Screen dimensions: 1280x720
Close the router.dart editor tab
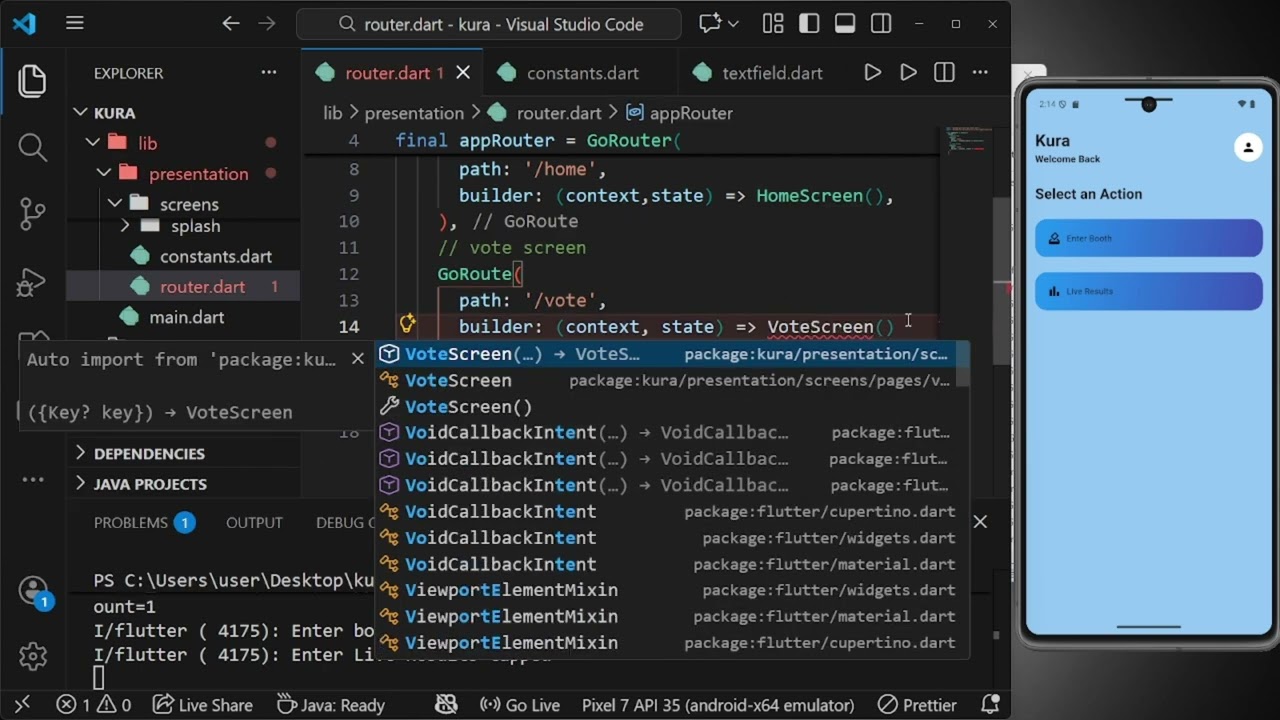pyautogui.click(x=463, y=73)
